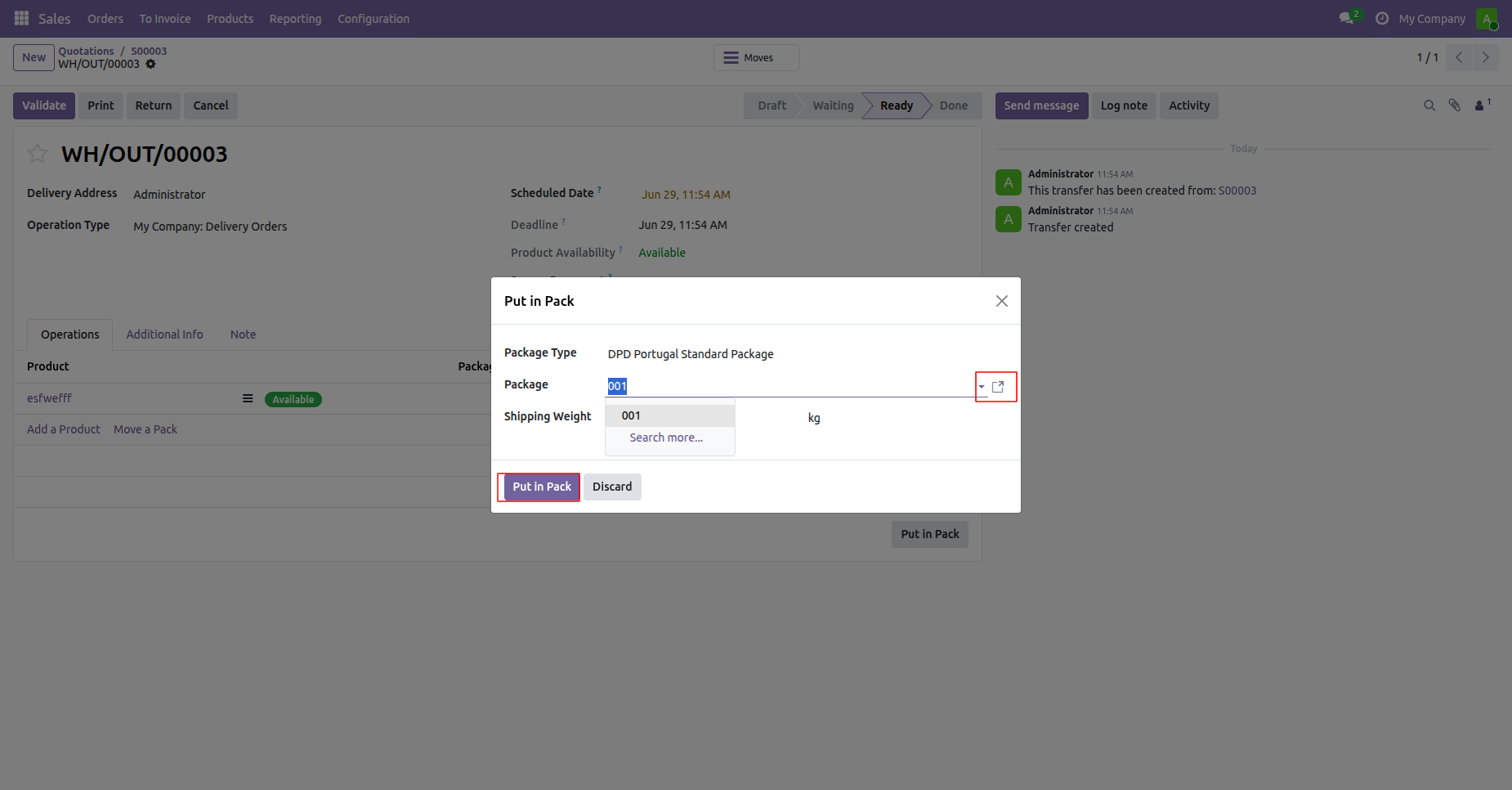Go to the previous record arrow

1459,57
